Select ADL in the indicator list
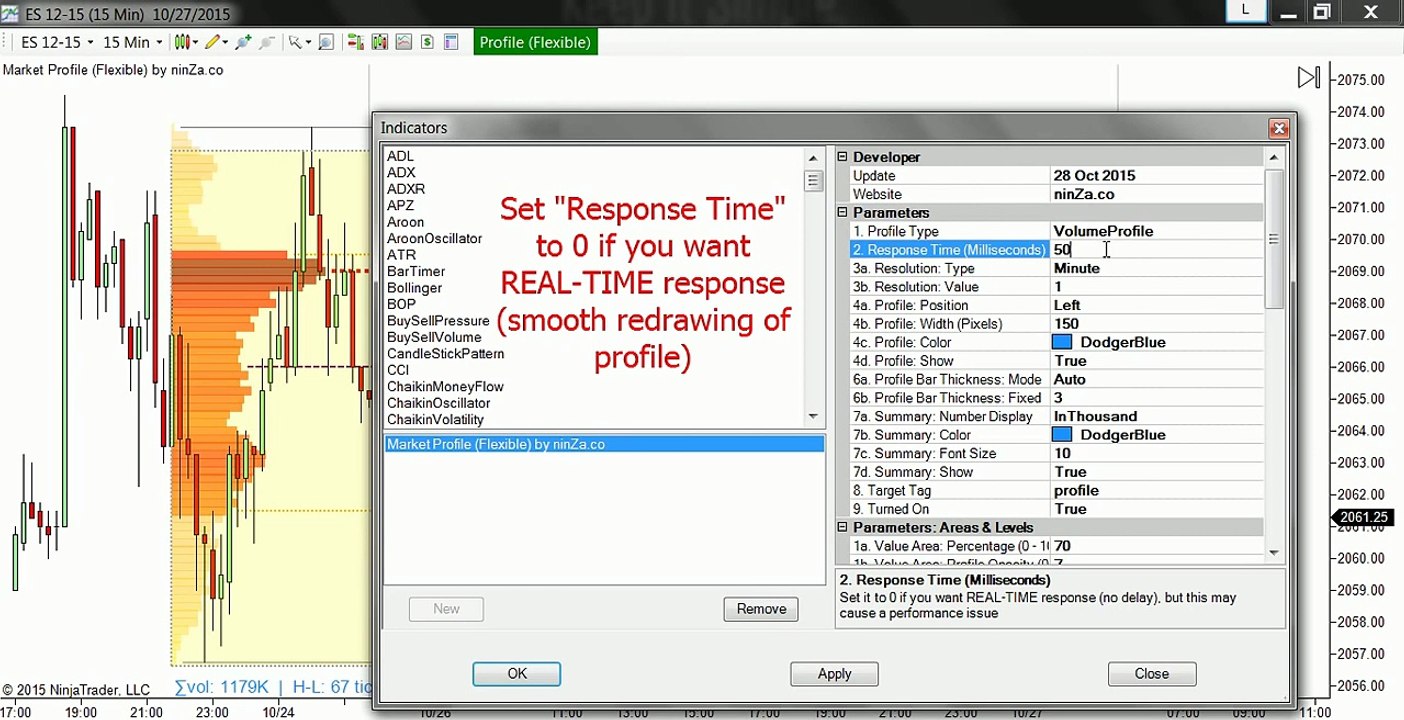The height and width of the screenshot is (720, 1404). [400, 156]
